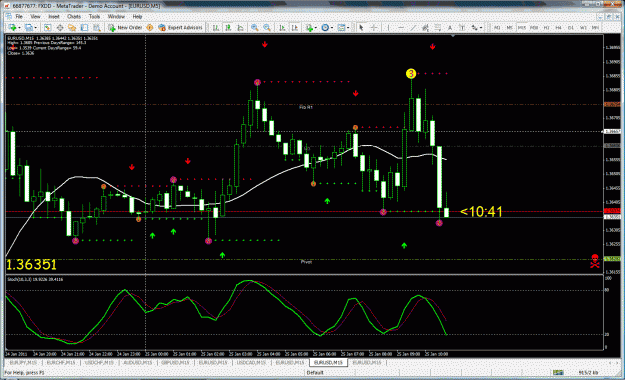Open the Indicators list tool
Screen dimensions: 625x380
(x=309, y=28)
